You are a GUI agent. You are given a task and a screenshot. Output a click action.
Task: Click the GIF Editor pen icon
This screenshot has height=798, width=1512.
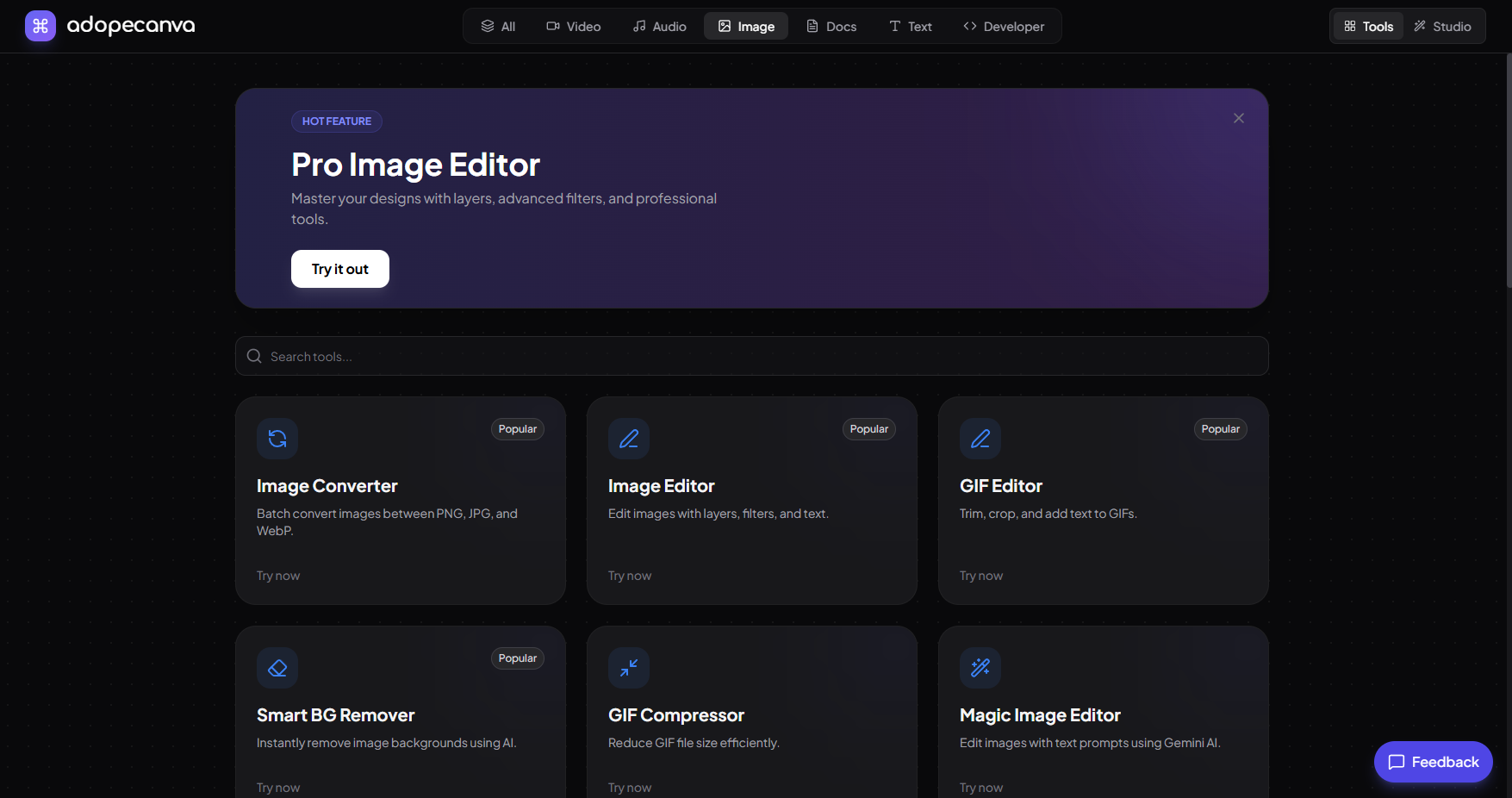tap(980, 439)
